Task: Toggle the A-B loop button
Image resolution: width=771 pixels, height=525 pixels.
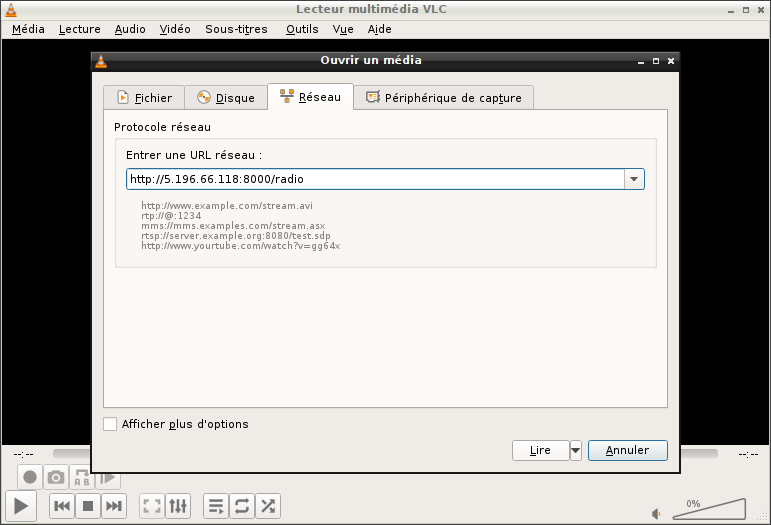Action: click(x=82, y=477)
